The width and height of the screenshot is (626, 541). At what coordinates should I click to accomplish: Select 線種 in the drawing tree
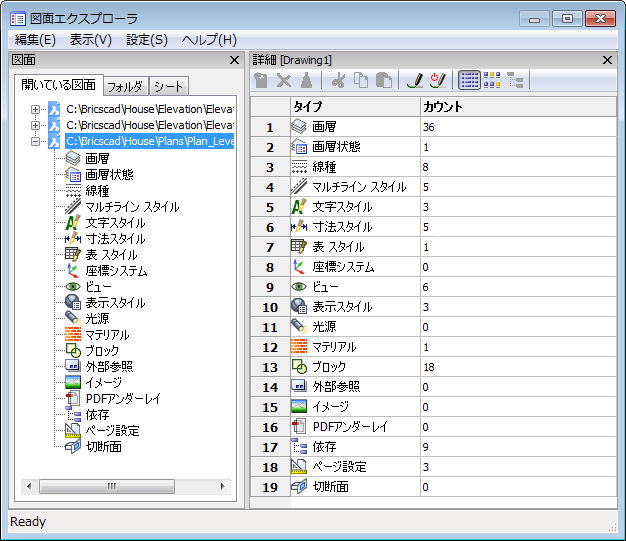pos(97,191)
